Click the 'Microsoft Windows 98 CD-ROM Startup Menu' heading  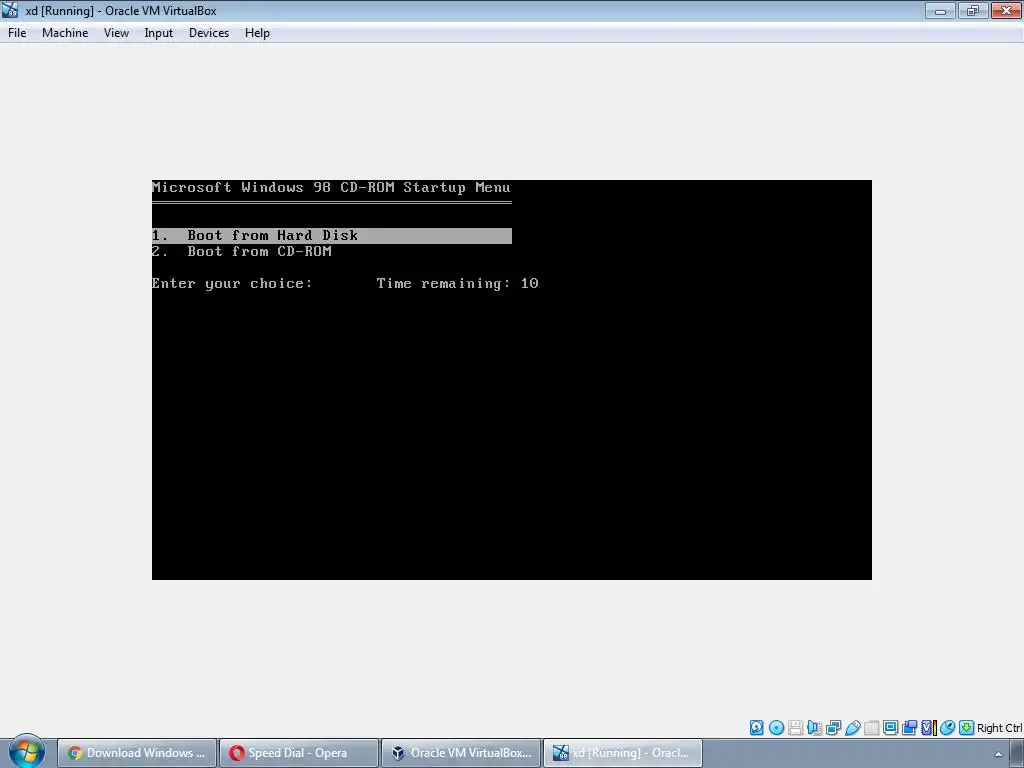pyautogui.click(x=331, y=187)
